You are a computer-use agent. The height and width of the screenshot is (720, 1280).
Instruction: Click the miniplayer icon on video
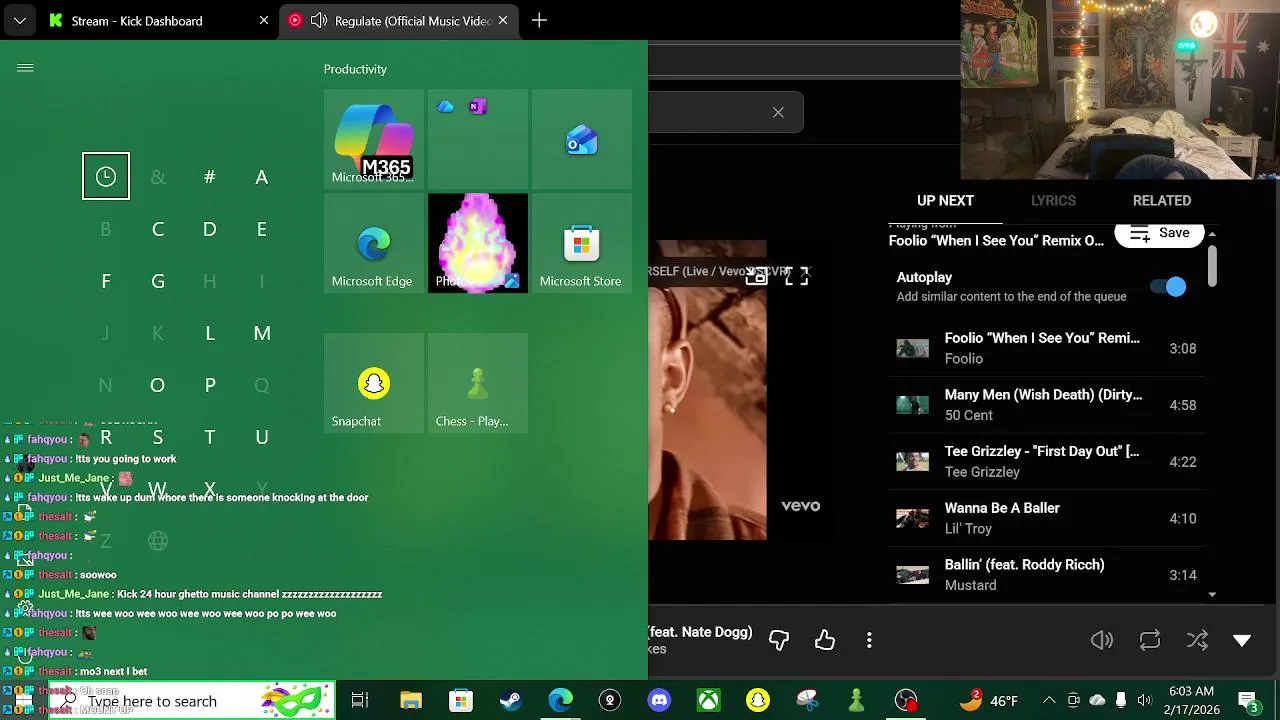coord(756,276)
